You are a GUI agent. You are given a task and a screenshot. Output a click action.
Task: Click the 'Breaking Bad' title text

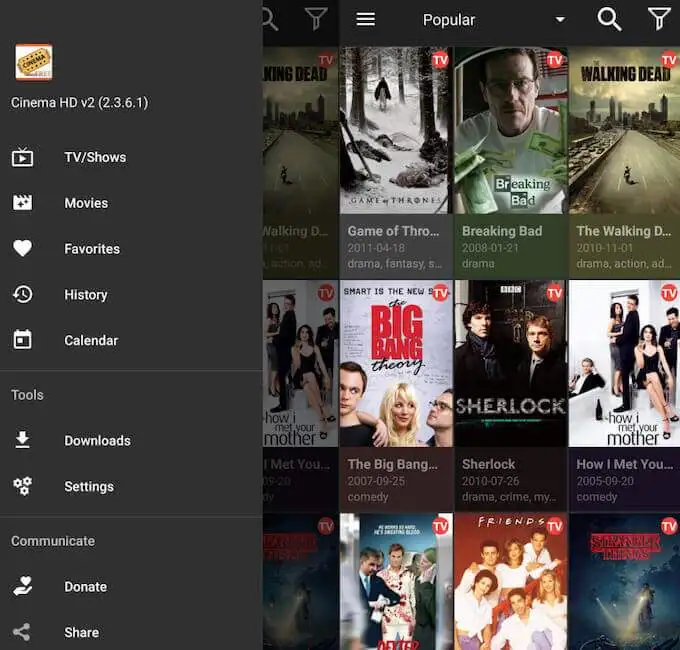(502, 231)
